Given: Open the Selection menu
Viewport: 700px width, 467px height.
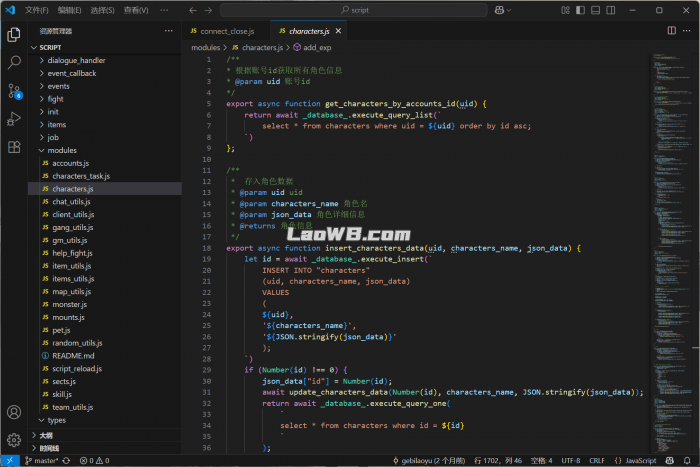Looking at the screenshot, I should [103, 10].
